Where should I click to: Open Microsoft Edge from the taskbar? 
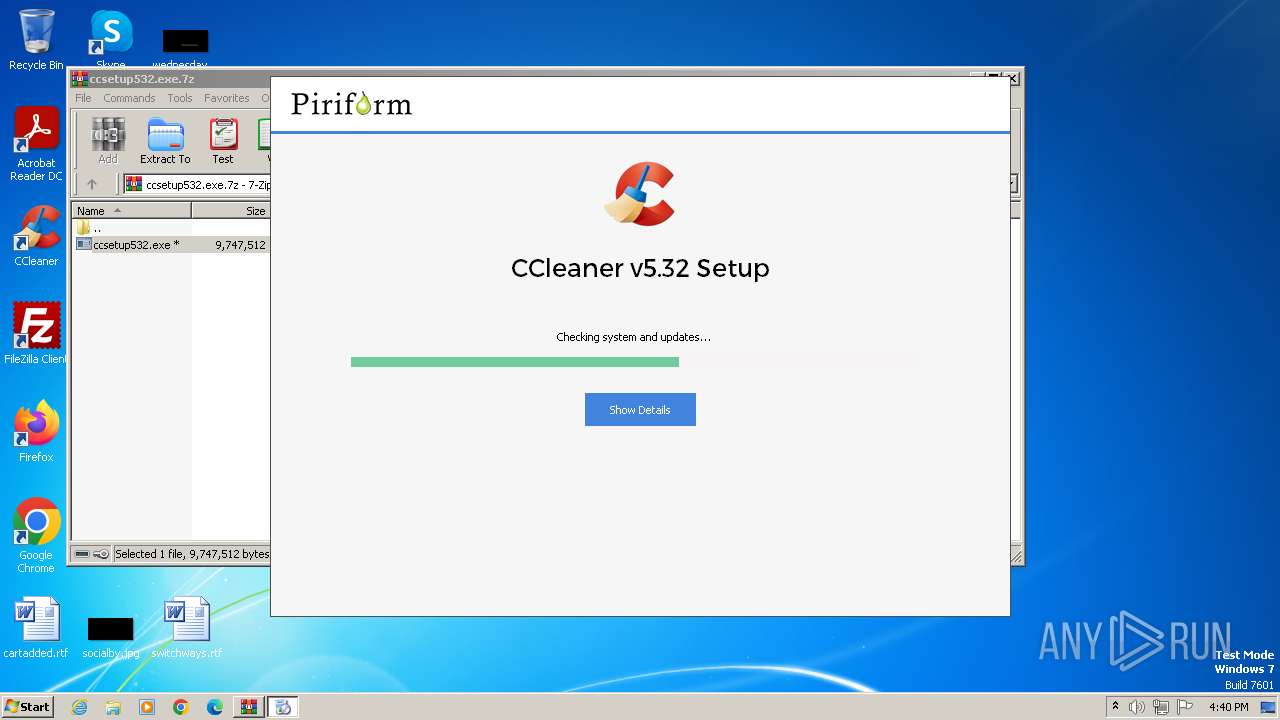point(215,707)
